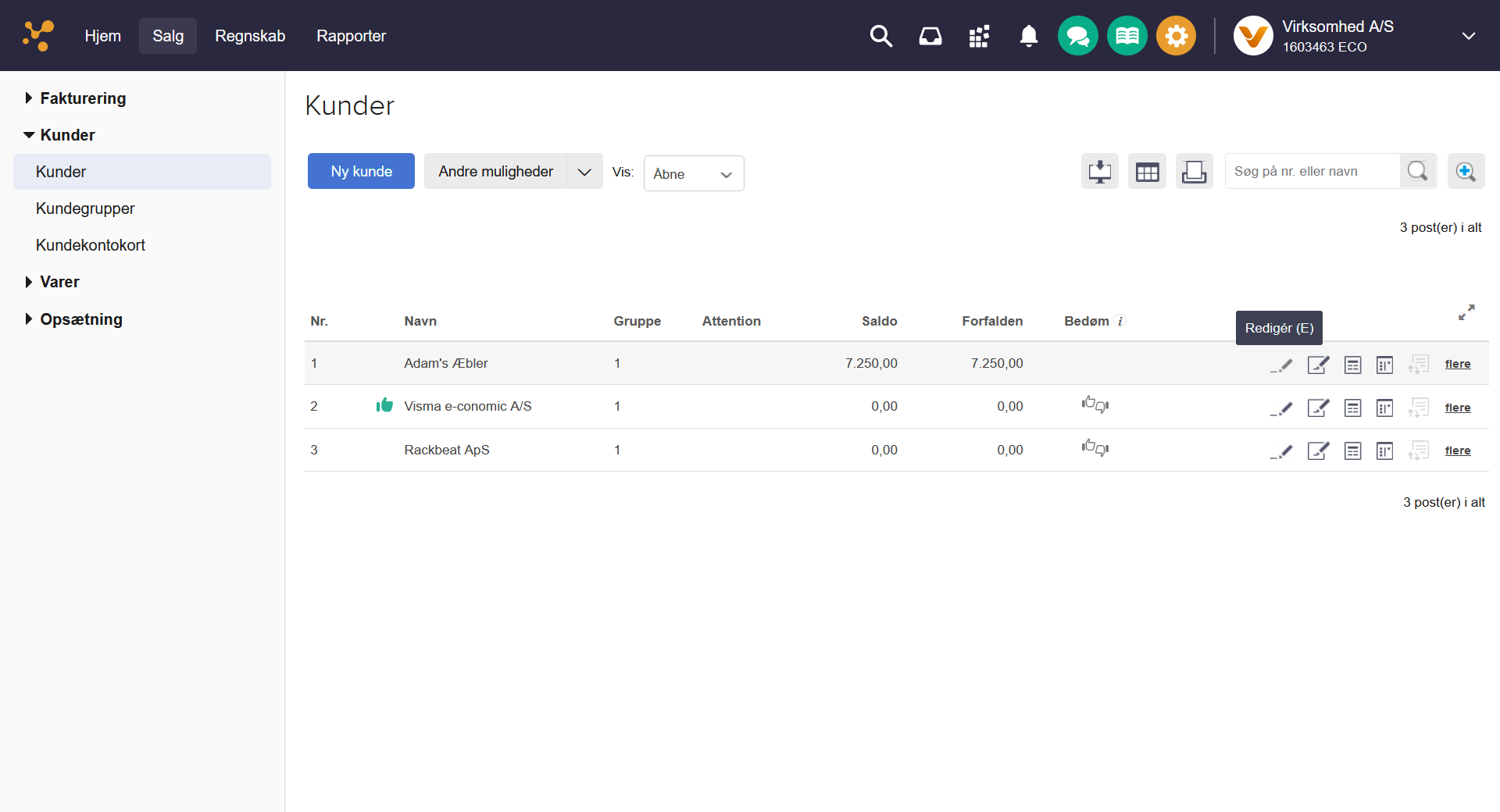Expand the table to fullscreen
The image size is (1500, 812).
[x=1466, y=312]
